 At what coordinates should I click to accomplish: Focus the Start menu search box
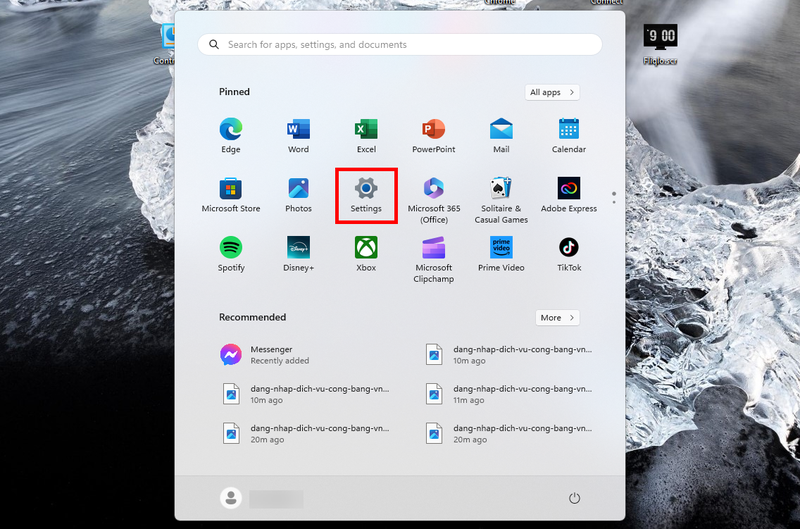pos(400,44)
